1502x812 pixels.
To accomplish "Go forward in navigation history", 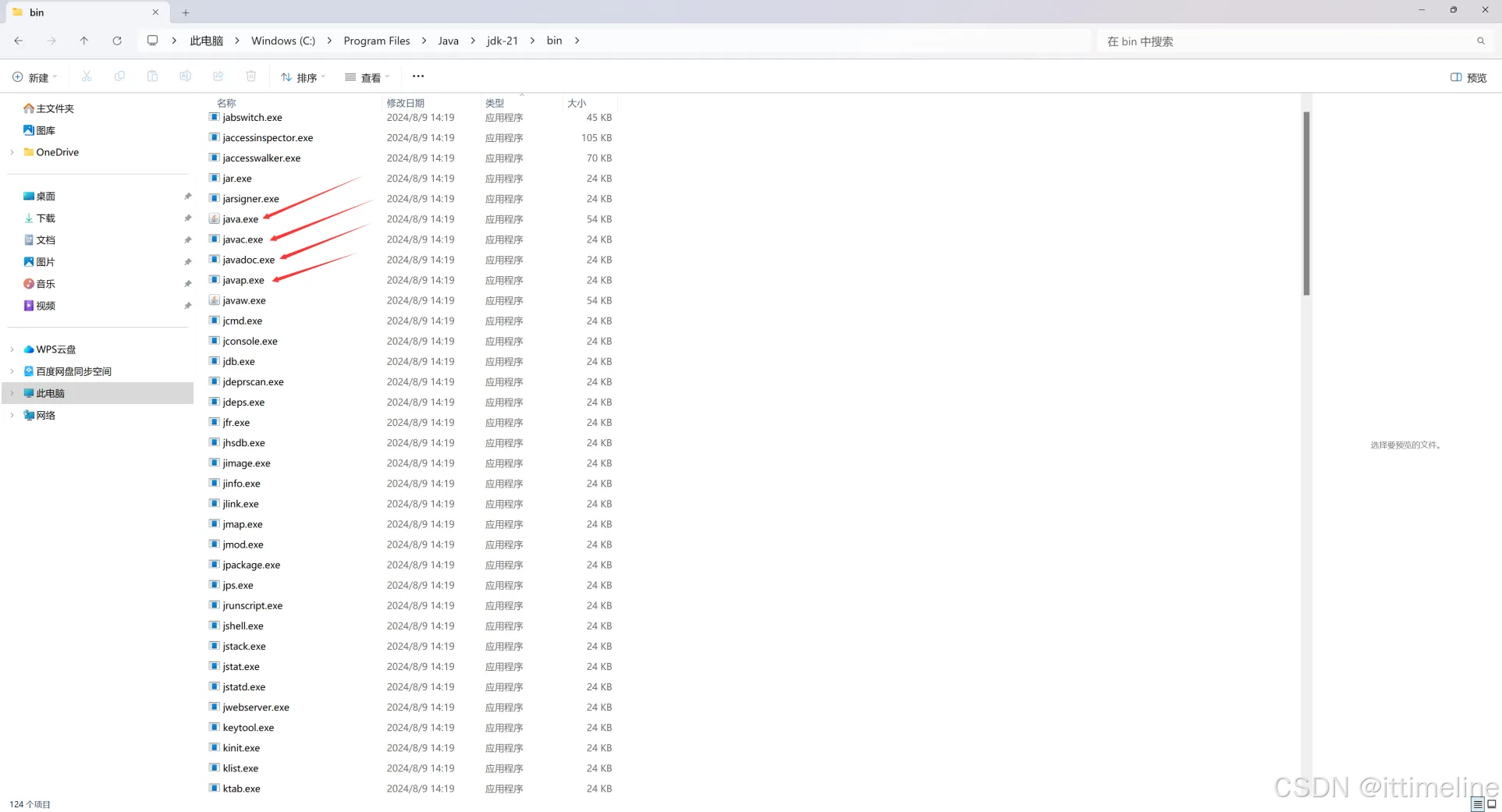I will (51, 41).
